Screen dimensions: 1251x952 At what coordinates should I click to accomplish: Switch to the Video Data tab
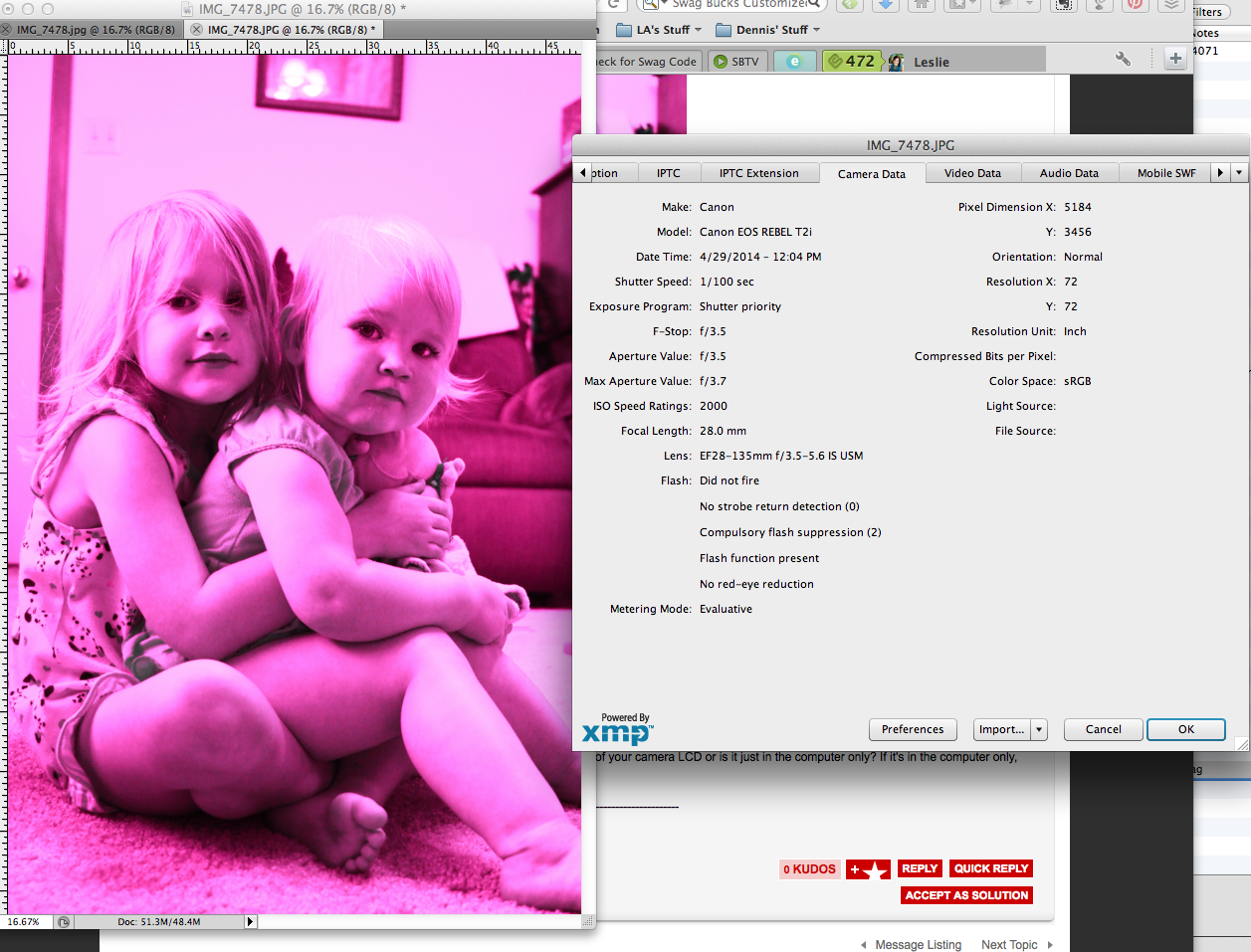click(972, 172)
